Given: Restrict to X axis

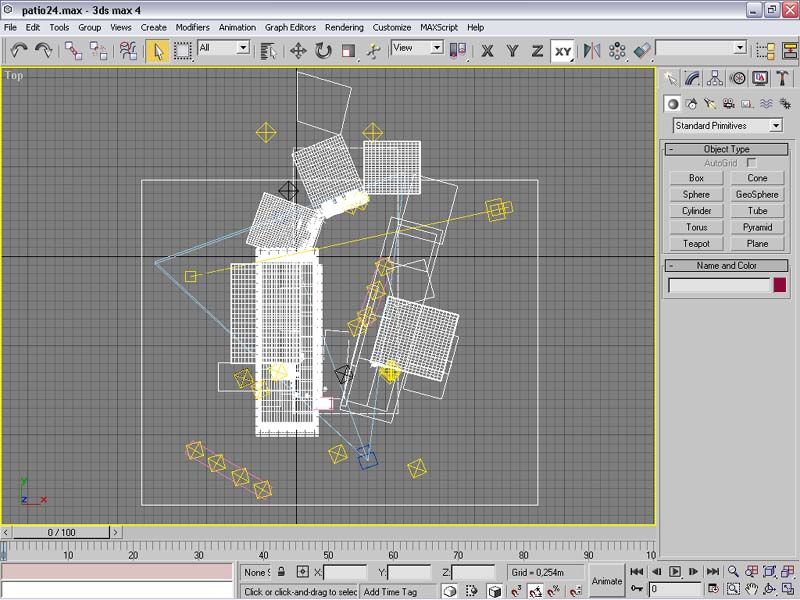Looking at the screenshot, I should click(487, 51).
